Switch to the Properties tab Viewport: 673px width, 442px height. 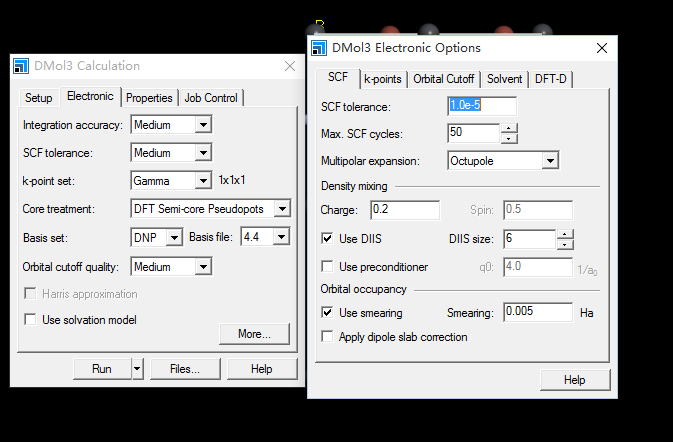[150, 98]
